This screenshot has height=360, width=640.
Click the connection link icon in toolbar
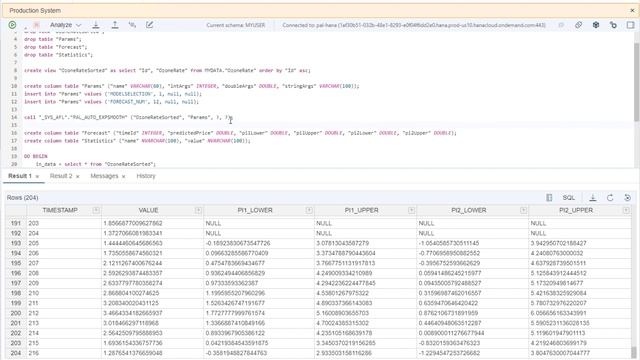click(x=578, y=25)
